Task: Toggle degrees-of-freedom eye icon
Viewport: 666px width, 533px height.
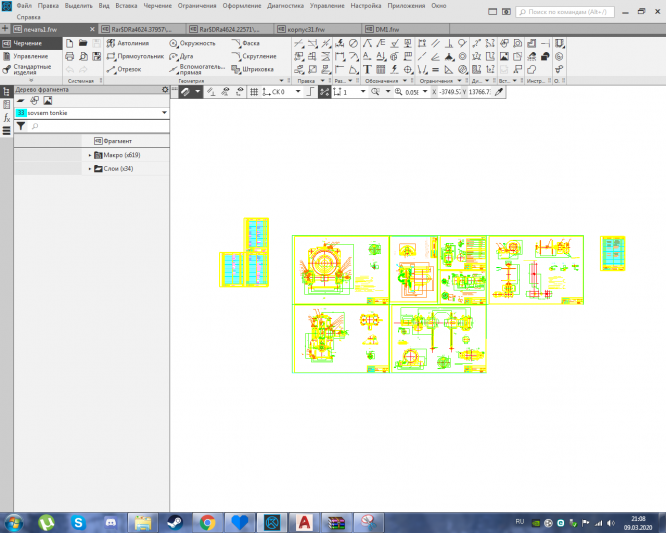Action: point(240,92)
